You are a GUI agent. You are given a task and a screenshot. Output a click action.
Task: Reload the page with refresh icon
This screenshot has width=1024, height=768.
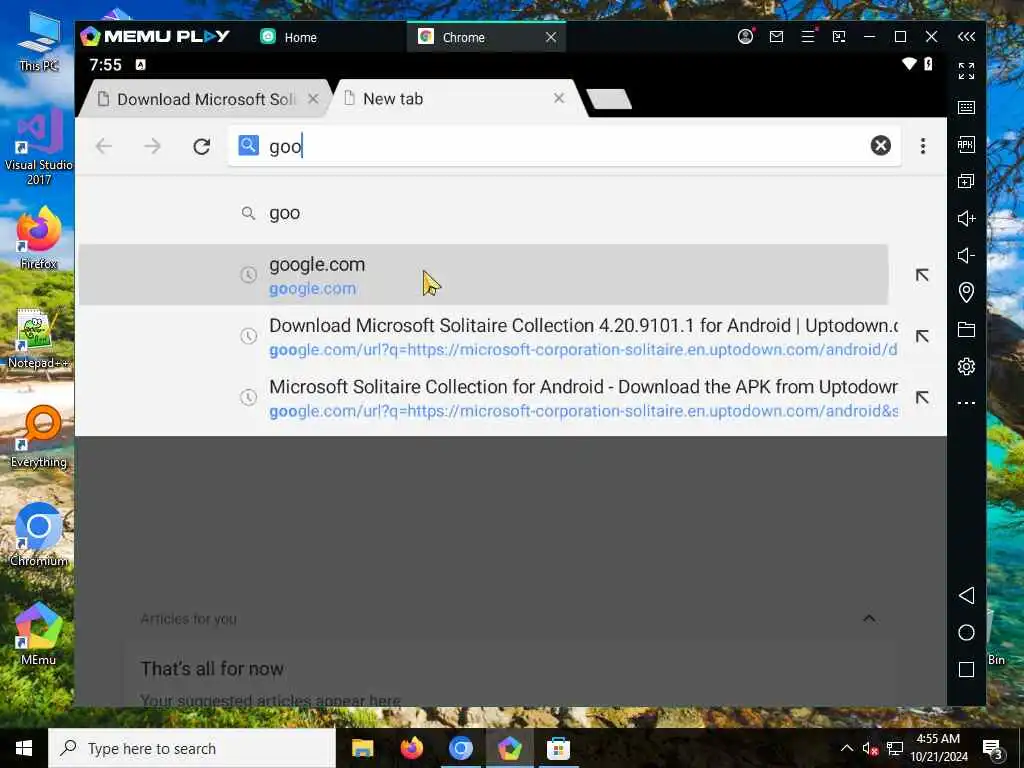pos(202,146)
